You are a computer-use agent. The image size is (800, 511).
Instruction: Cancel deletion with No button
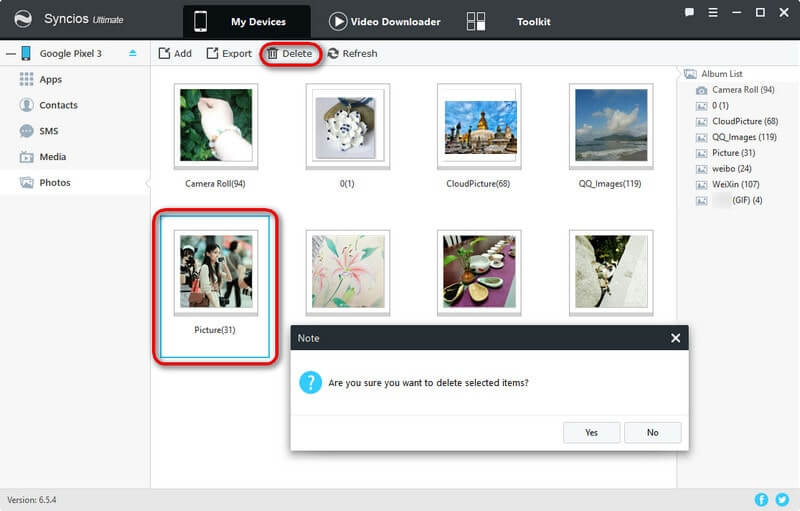[x=653, y=432]
